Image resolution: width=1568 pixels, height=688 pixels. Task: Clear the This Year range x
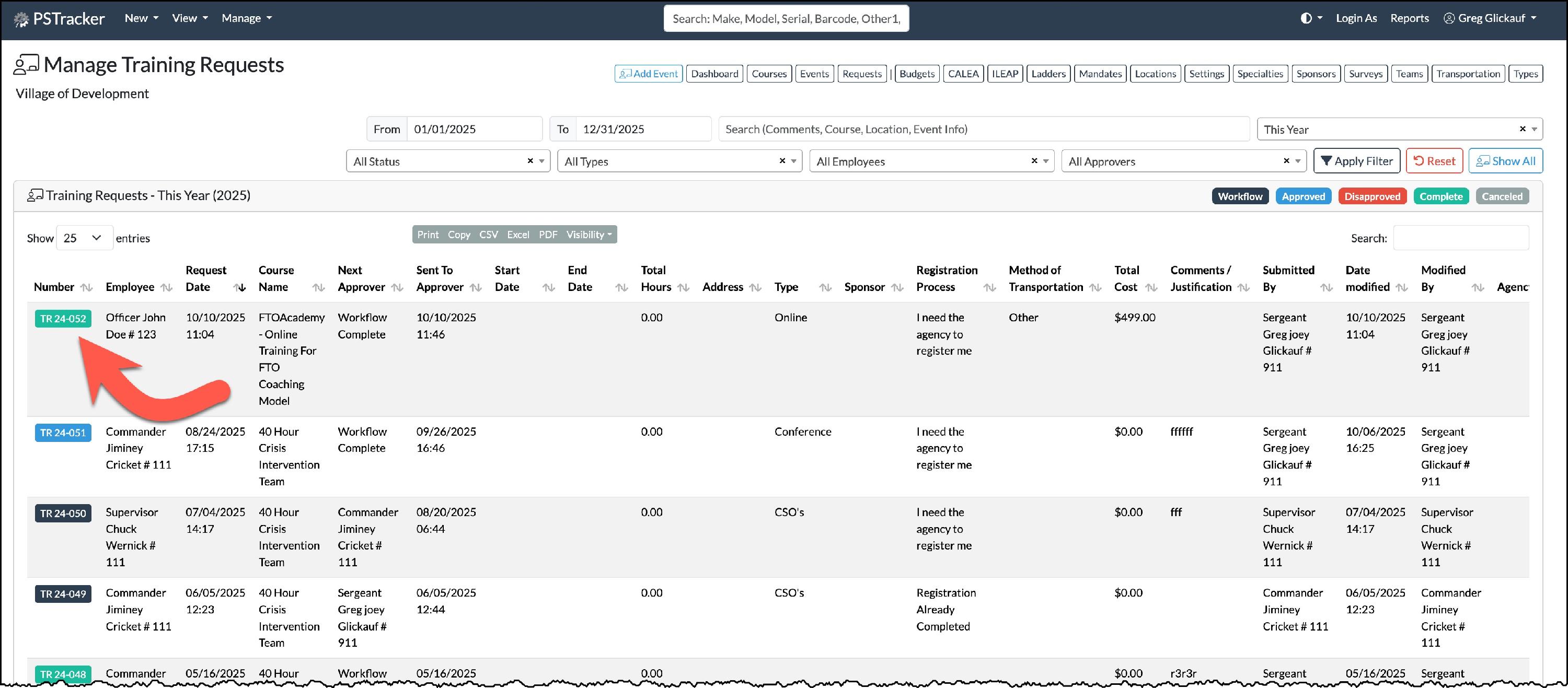click(x=1523, y=129)
